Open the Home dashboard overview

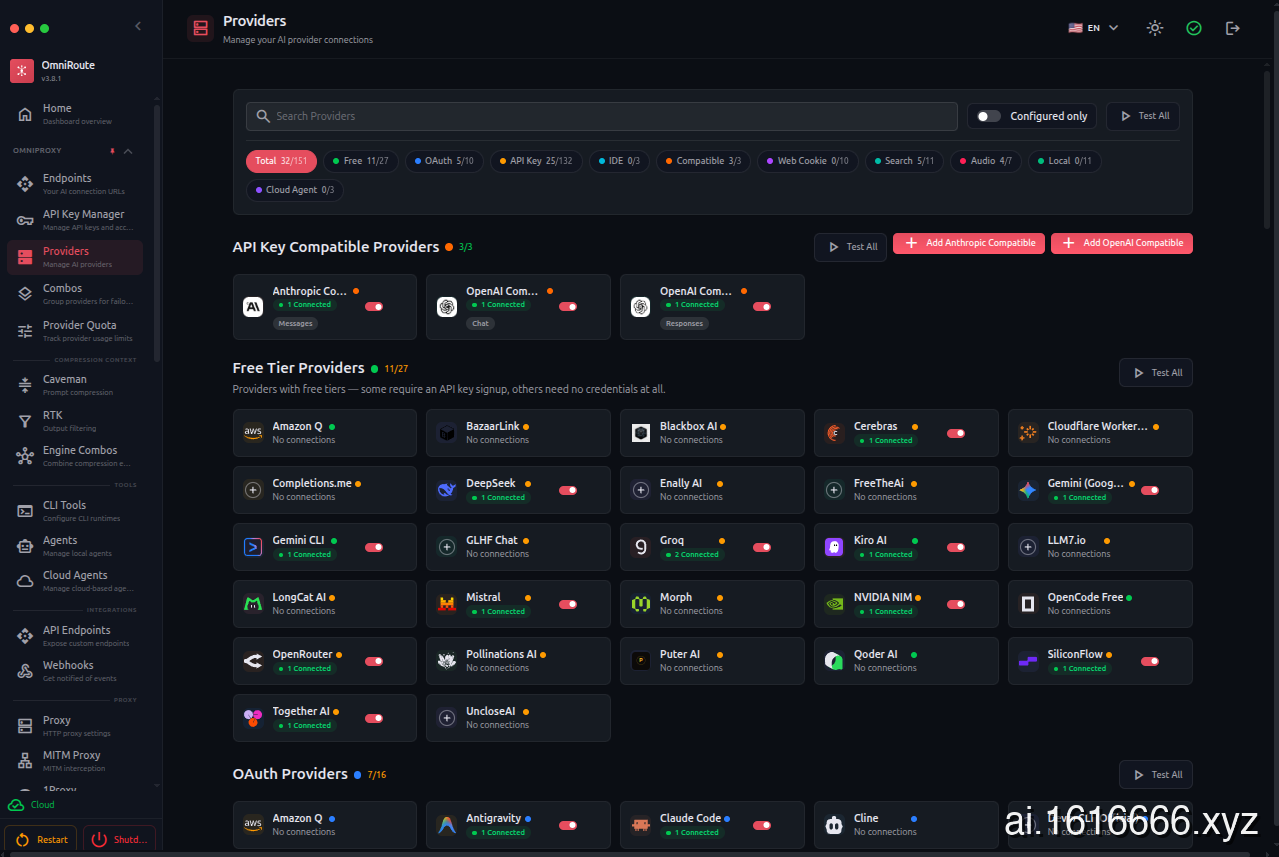tap(77, 114)
